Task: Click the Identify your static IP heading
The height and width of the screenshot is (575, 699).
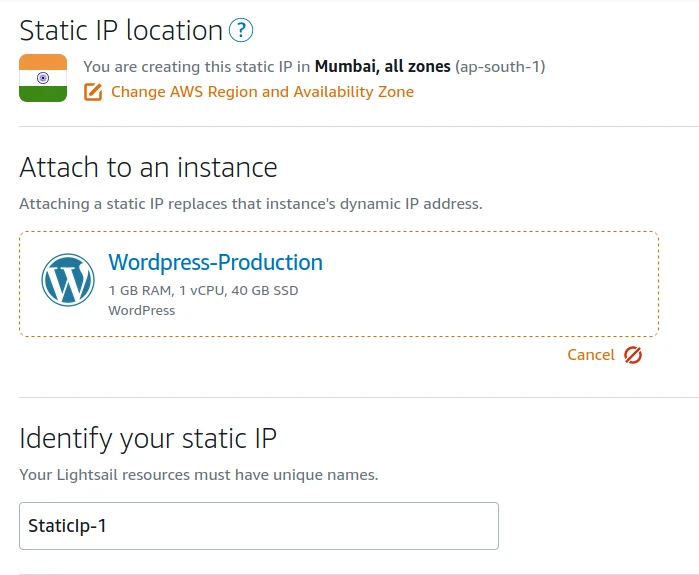Action: click(148, 438)
